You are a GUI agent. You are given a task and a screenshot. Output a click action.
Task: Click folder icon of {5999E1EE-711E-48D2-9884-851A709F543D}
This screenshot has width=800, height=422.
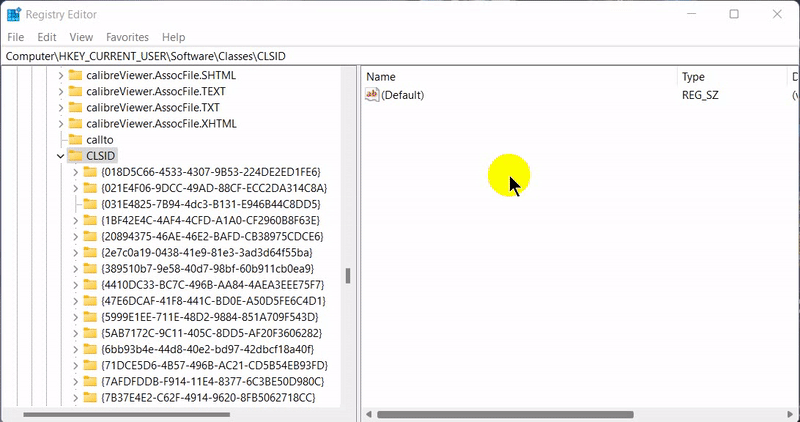pyautogui.click(x=90, y=317)
